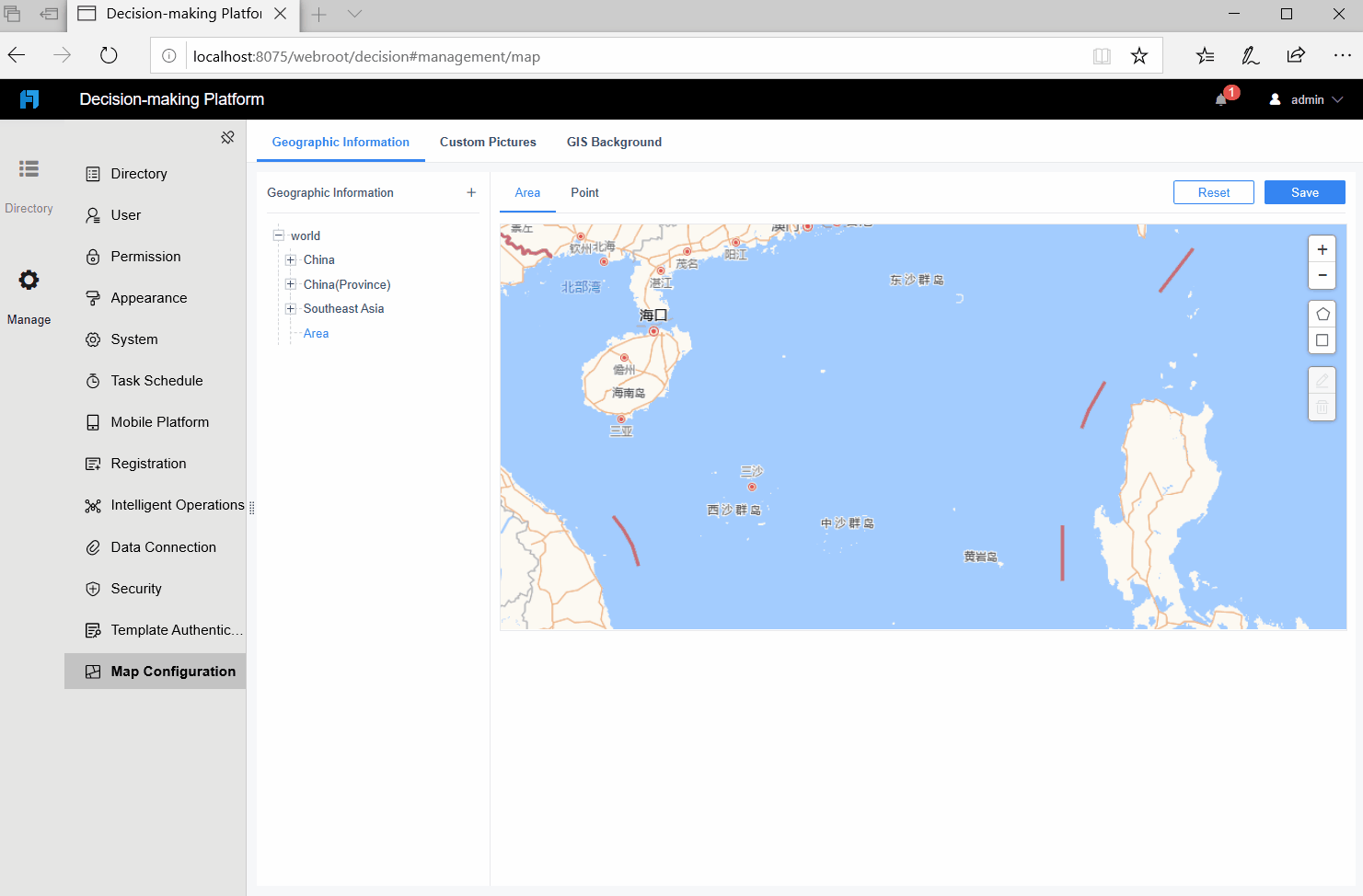Open the Mobile Platform section
The height and width of the screenshot is (896, 1363).
point(160,421)
